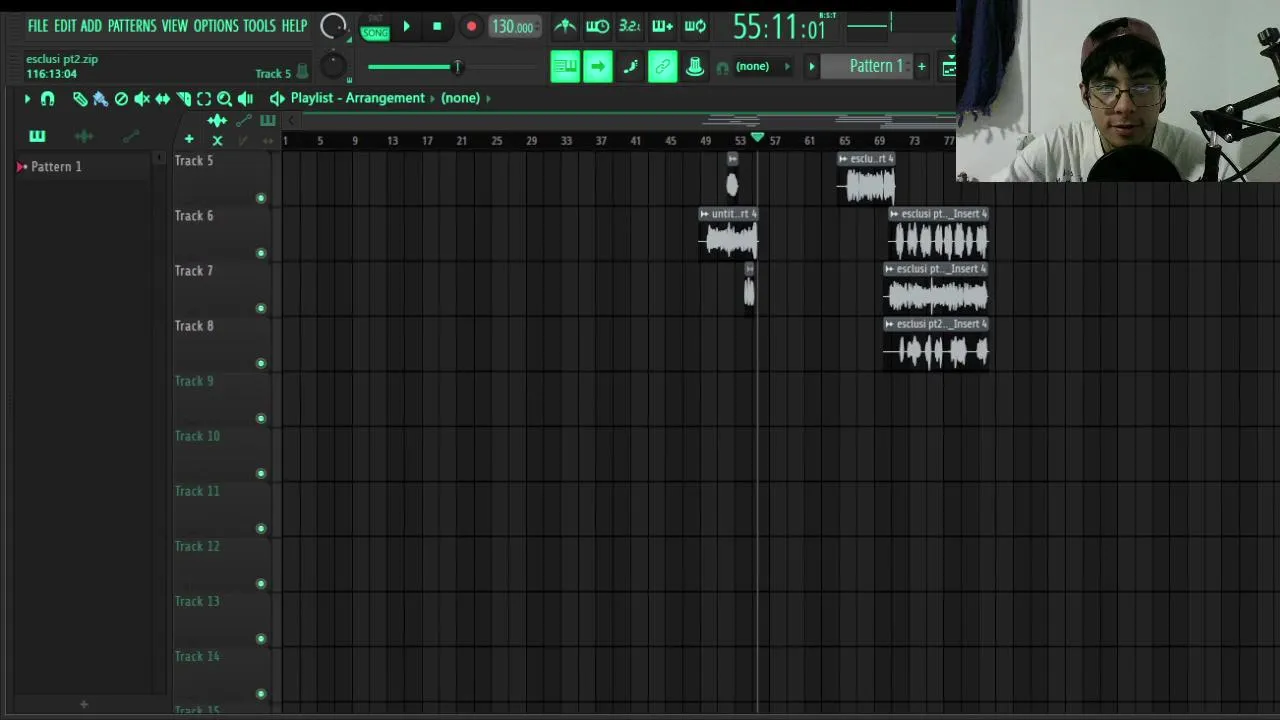The height and width of the screenshot is (720, 1280).
Task: Switch the PAT/SONG mode toggle
Action: pyautogui.click(x=375, y=28)
